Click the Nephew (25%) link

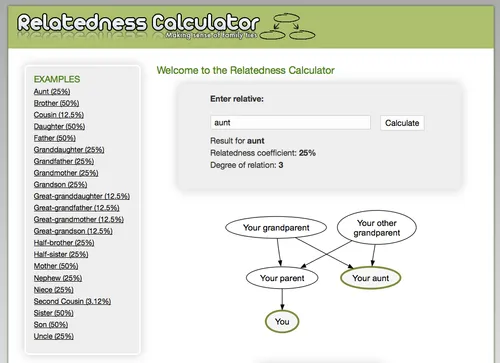tap(58, 278)
